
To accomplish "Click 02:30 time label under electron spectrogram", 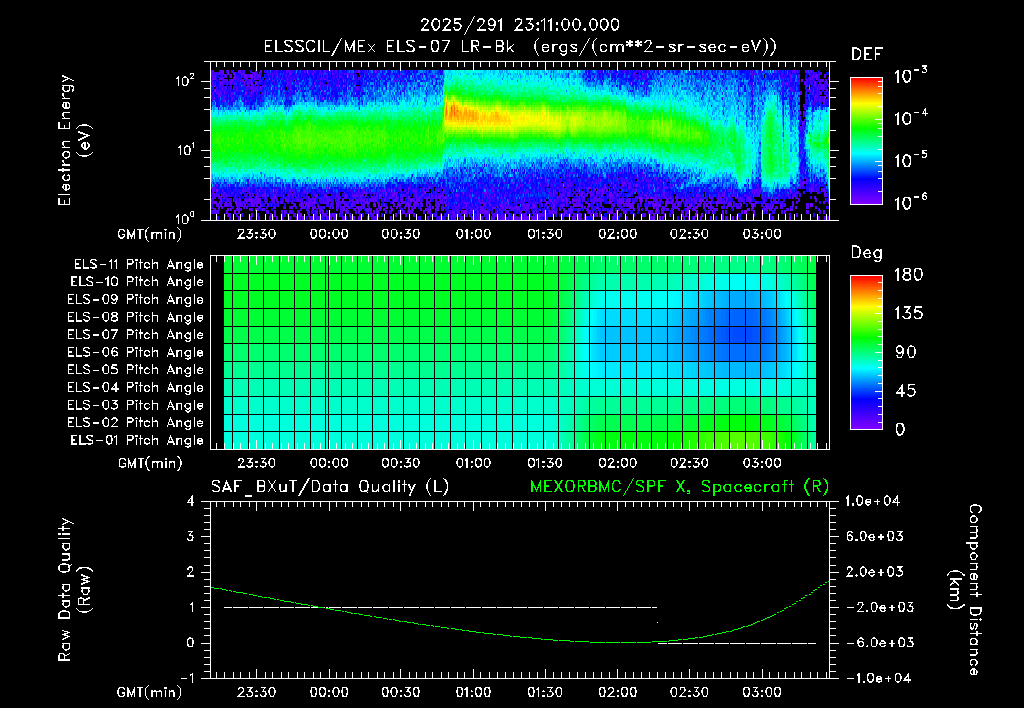I will (x=689, y=234).
